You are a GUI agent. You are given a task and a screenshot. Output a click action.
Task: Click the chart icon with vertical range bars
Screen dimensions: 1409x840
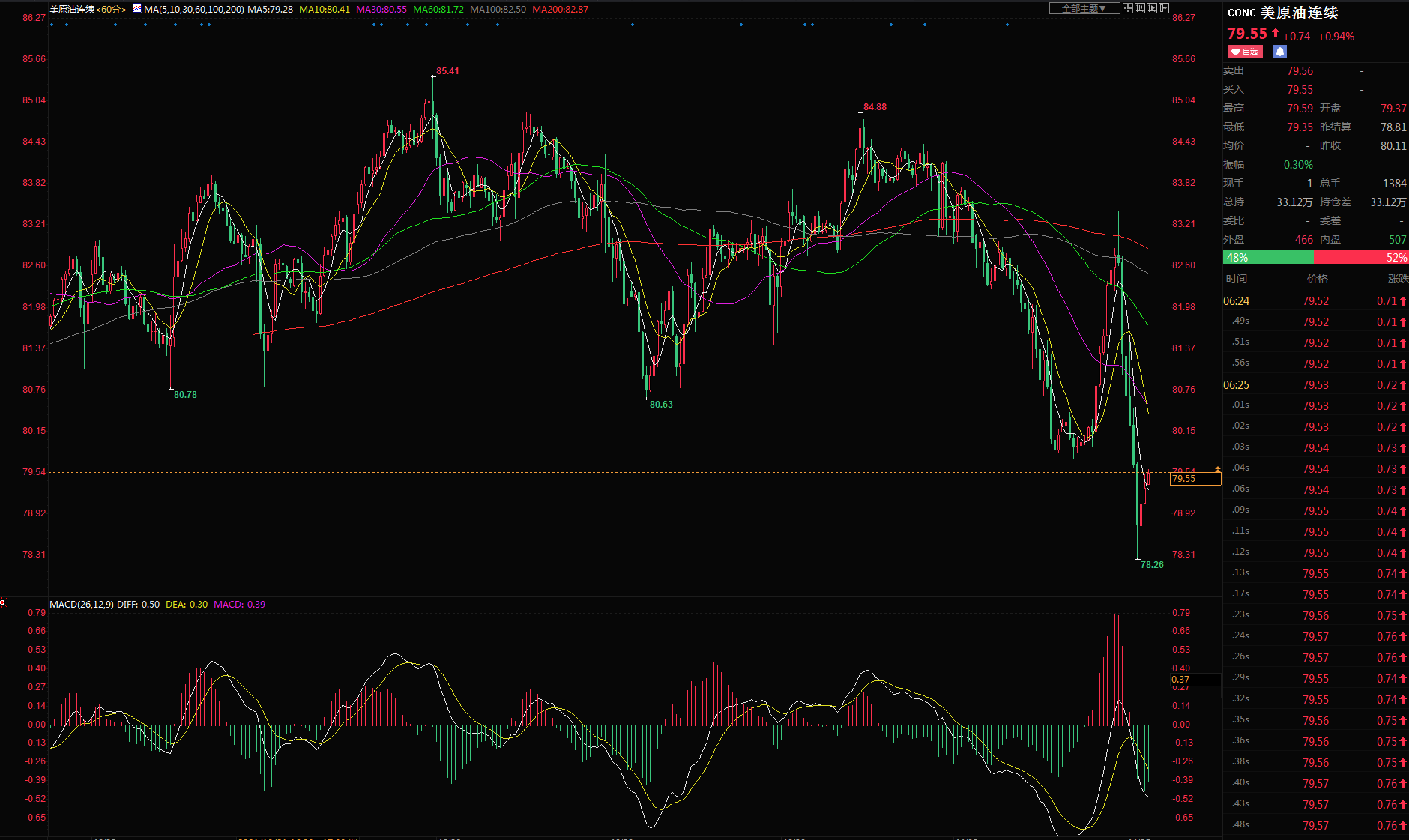(1140, 8)
